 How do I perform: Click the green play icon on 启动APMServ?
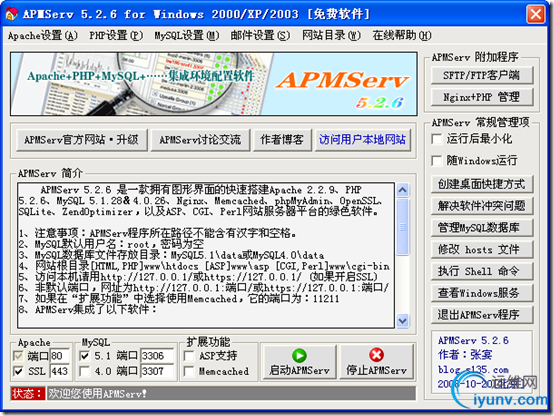tap(299, 355)
